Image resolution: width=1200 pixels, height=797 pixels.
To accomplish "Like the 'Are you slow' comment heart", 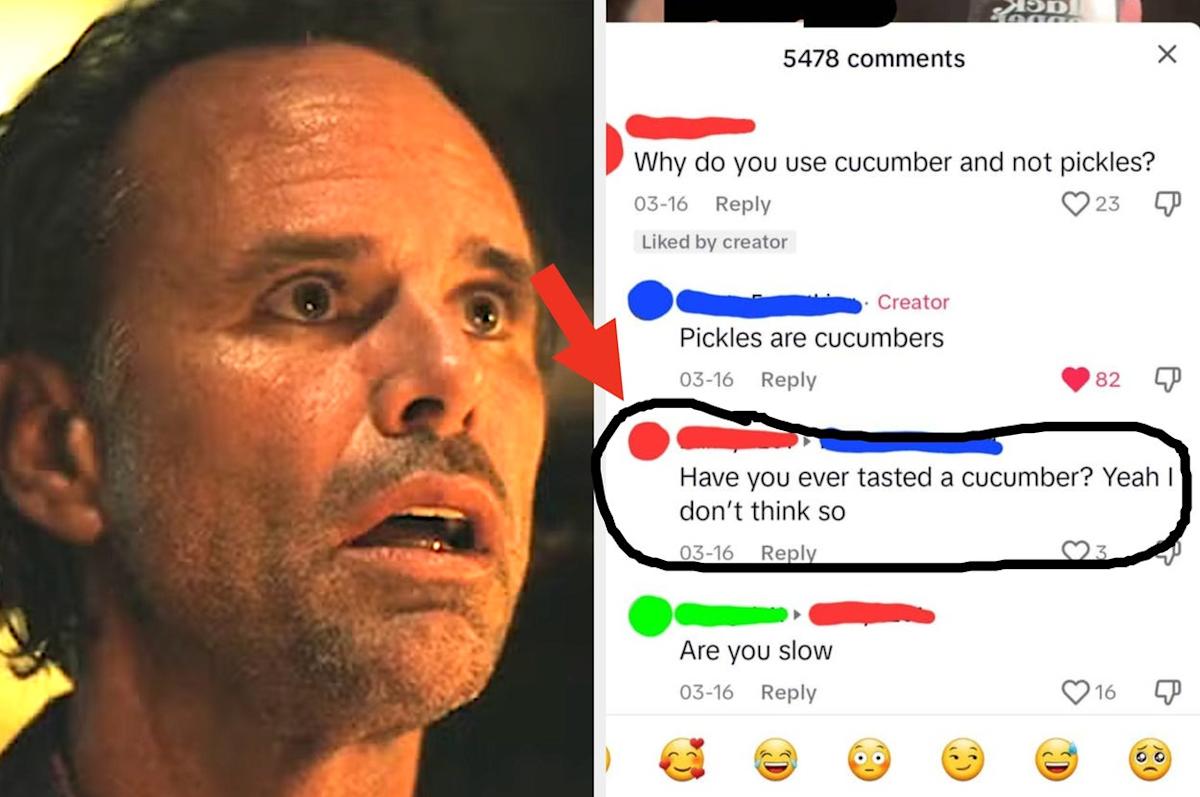I will (x=1074, y=691).
